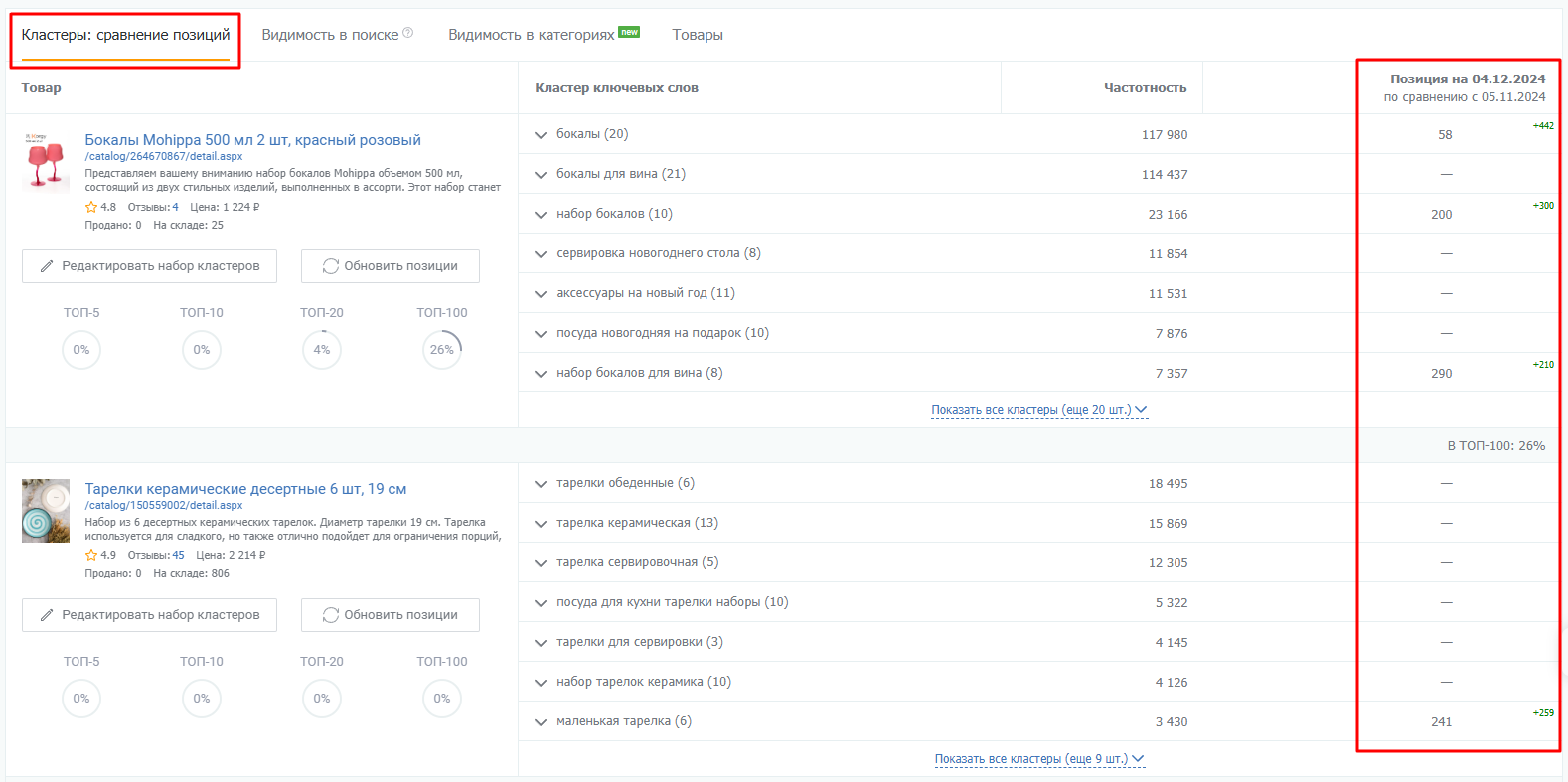
Task: Open Тарелки керамические product thumbnail
Action: pyautogui.click(x=46, y=510)
